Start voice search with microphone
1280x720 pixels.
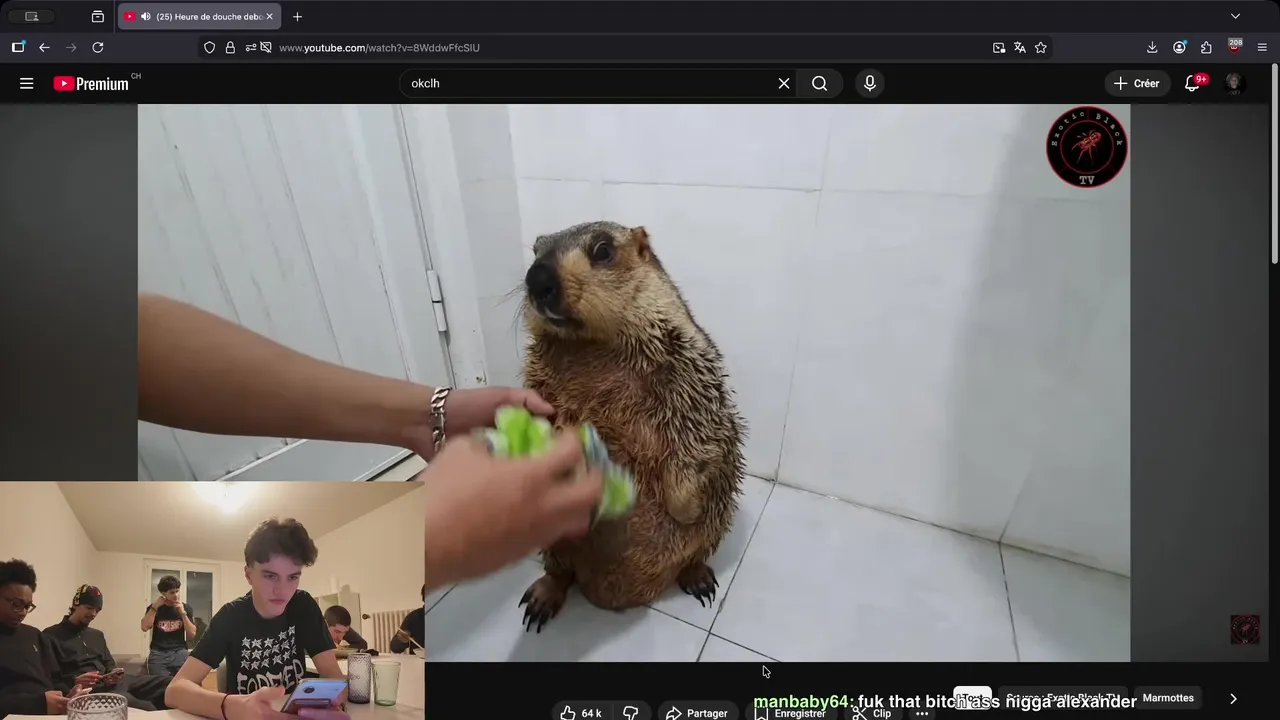870,84
